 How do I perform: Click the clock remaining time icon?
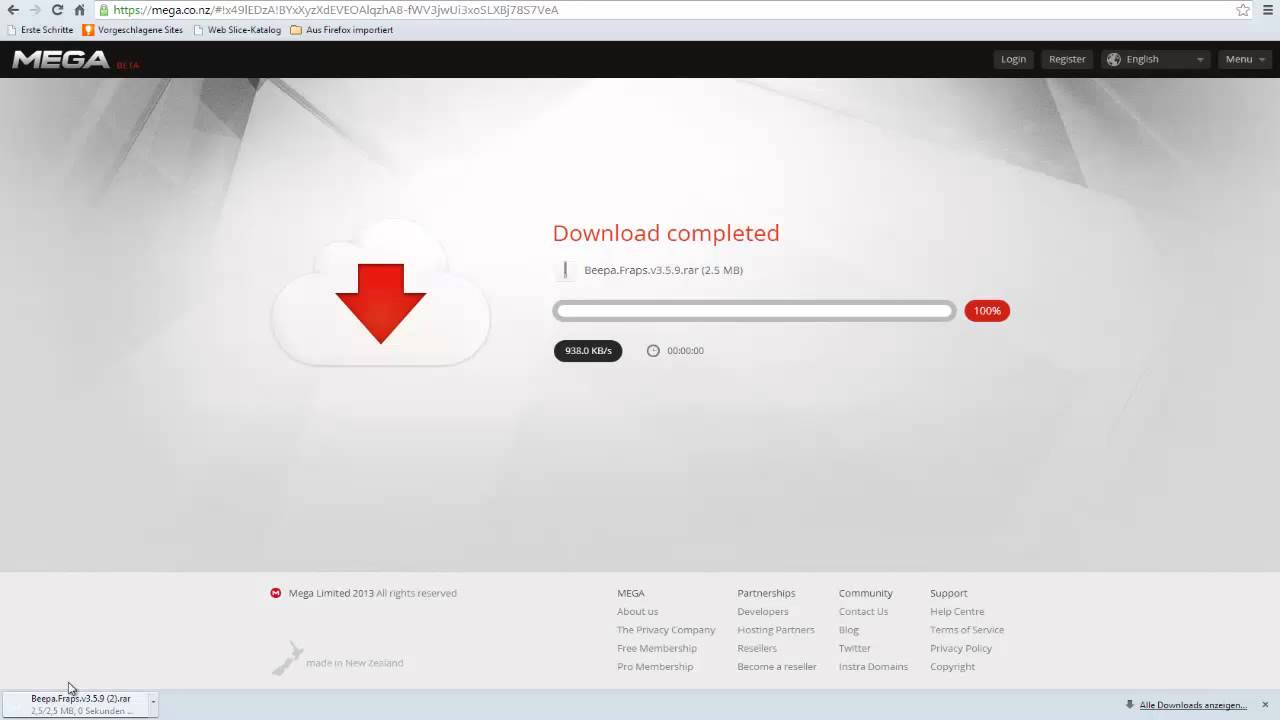(653, 351)
